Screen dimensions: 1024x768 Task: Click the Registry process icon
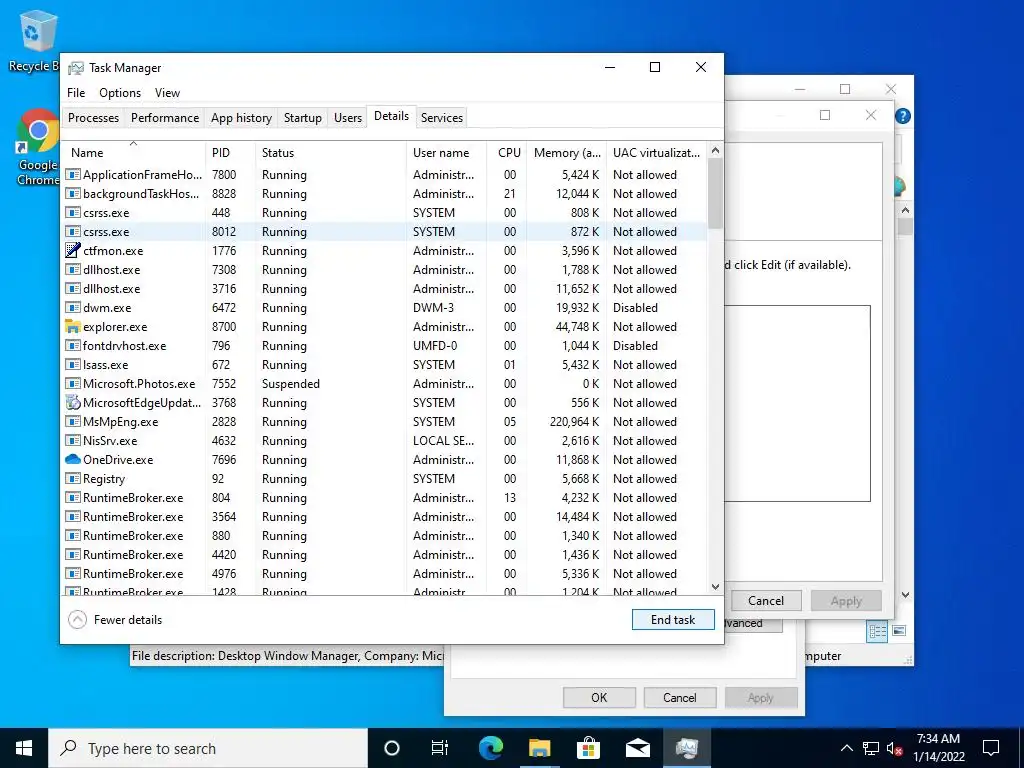[72, 479]
